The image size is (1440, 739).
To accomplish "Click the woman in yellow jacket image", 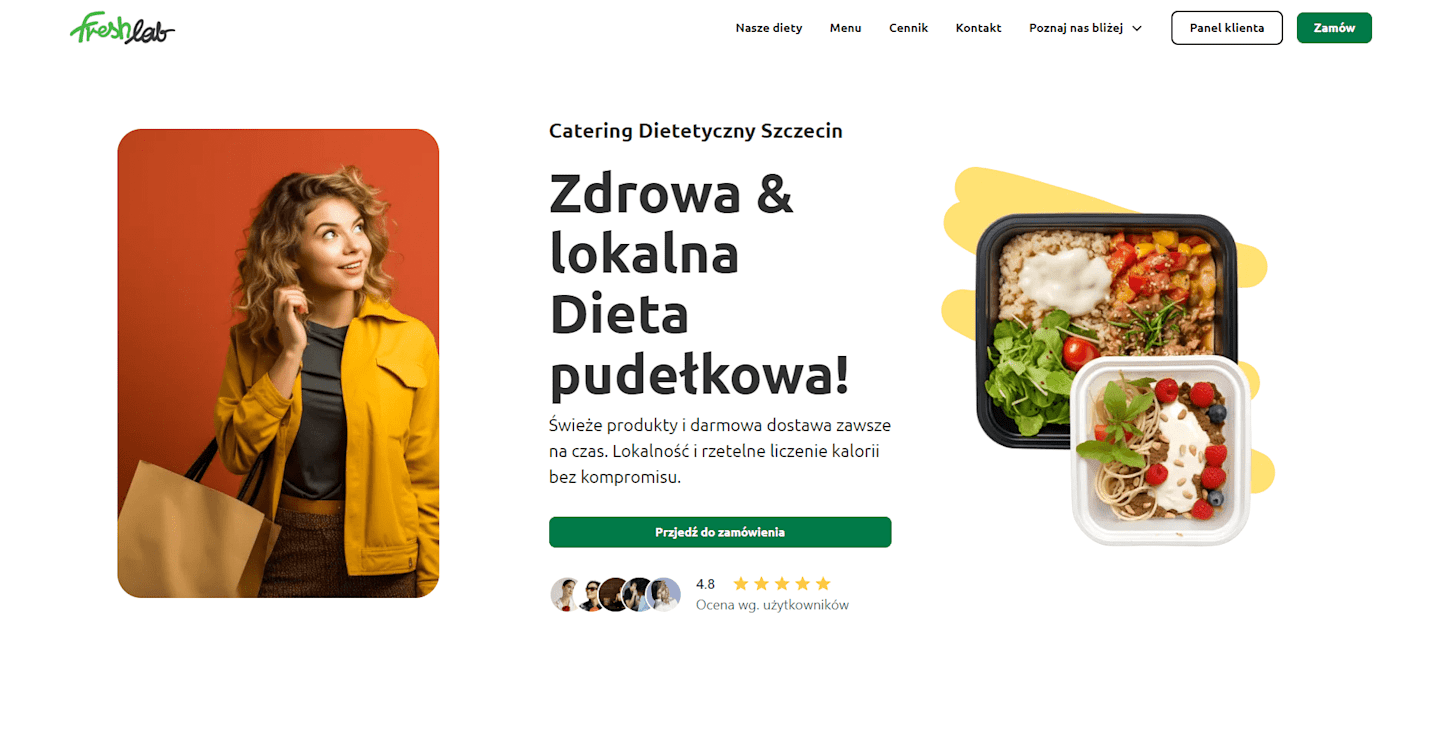I will pos(278,363).
